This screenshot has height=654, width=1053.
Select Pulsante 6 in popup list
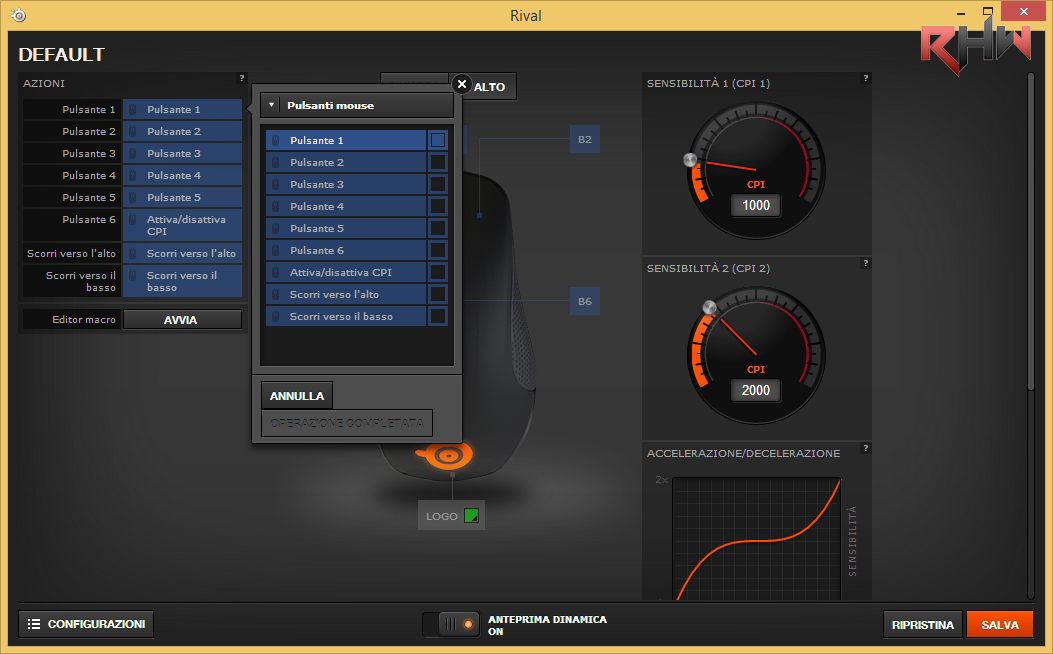pos(346,250)
